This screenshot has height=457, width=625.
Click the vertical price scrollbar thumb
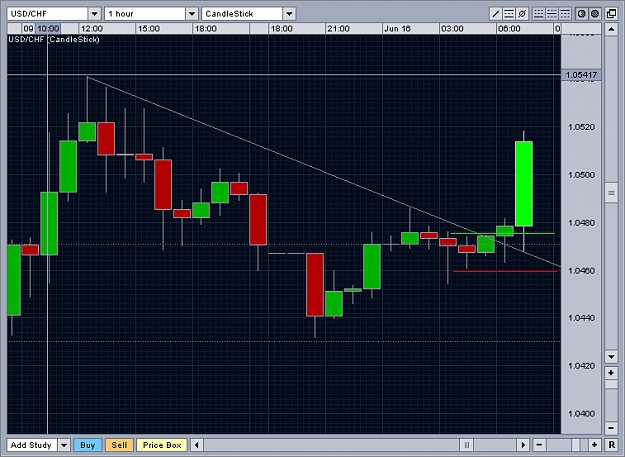click(x=611, y=193)
